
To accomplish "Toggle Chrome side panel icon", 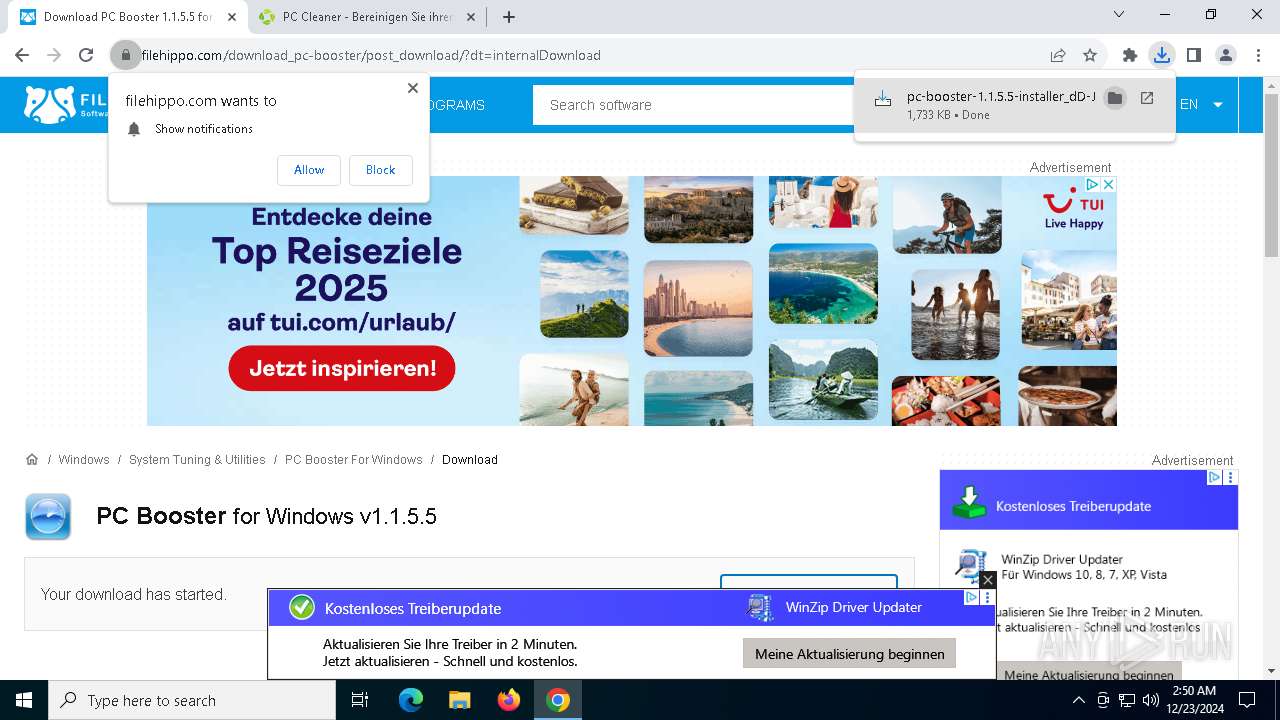I will tap(1194, 55).
